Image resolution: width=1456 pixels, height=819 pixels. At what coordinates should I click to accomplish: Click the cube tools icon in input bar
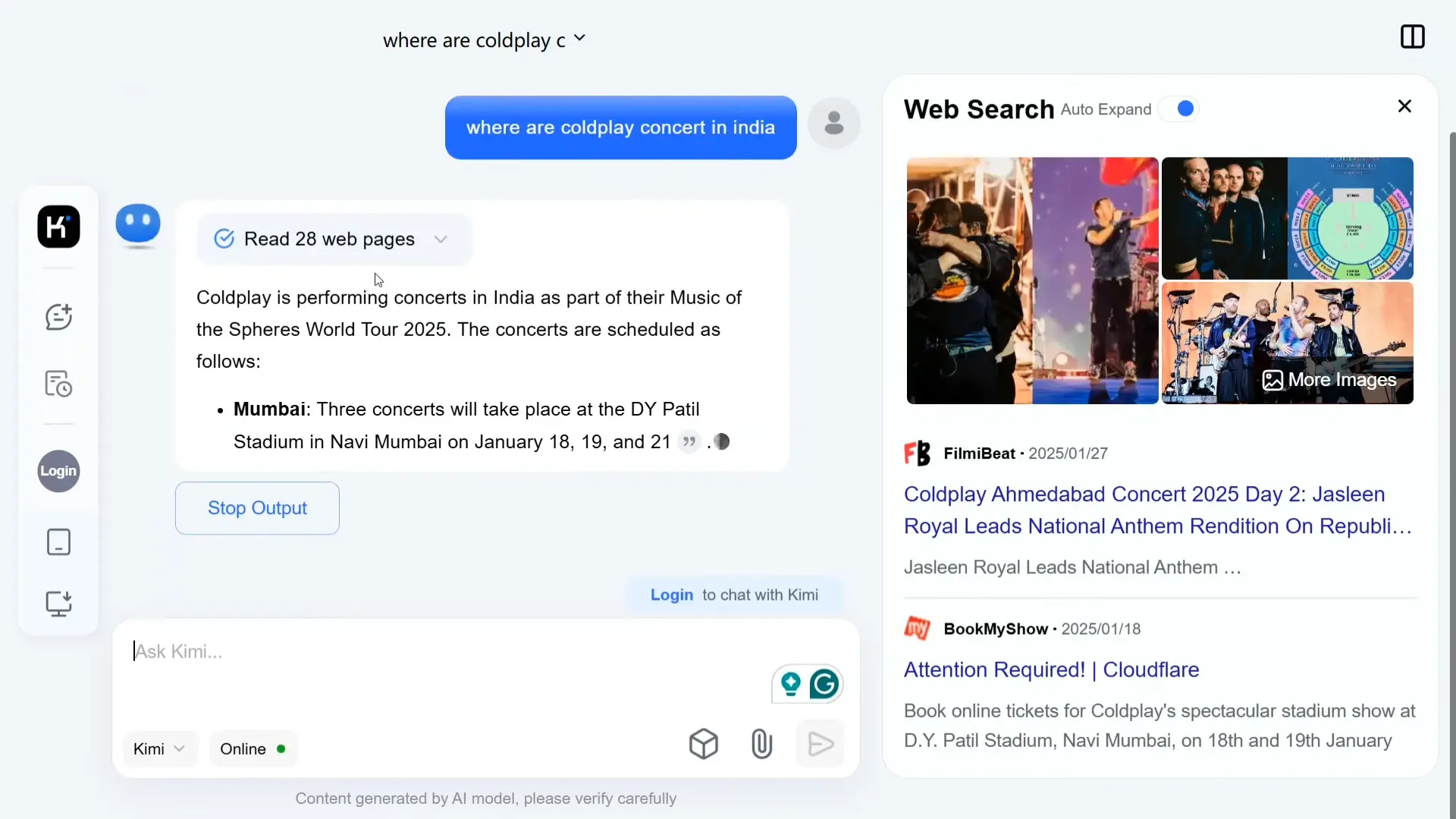(704, 744)
